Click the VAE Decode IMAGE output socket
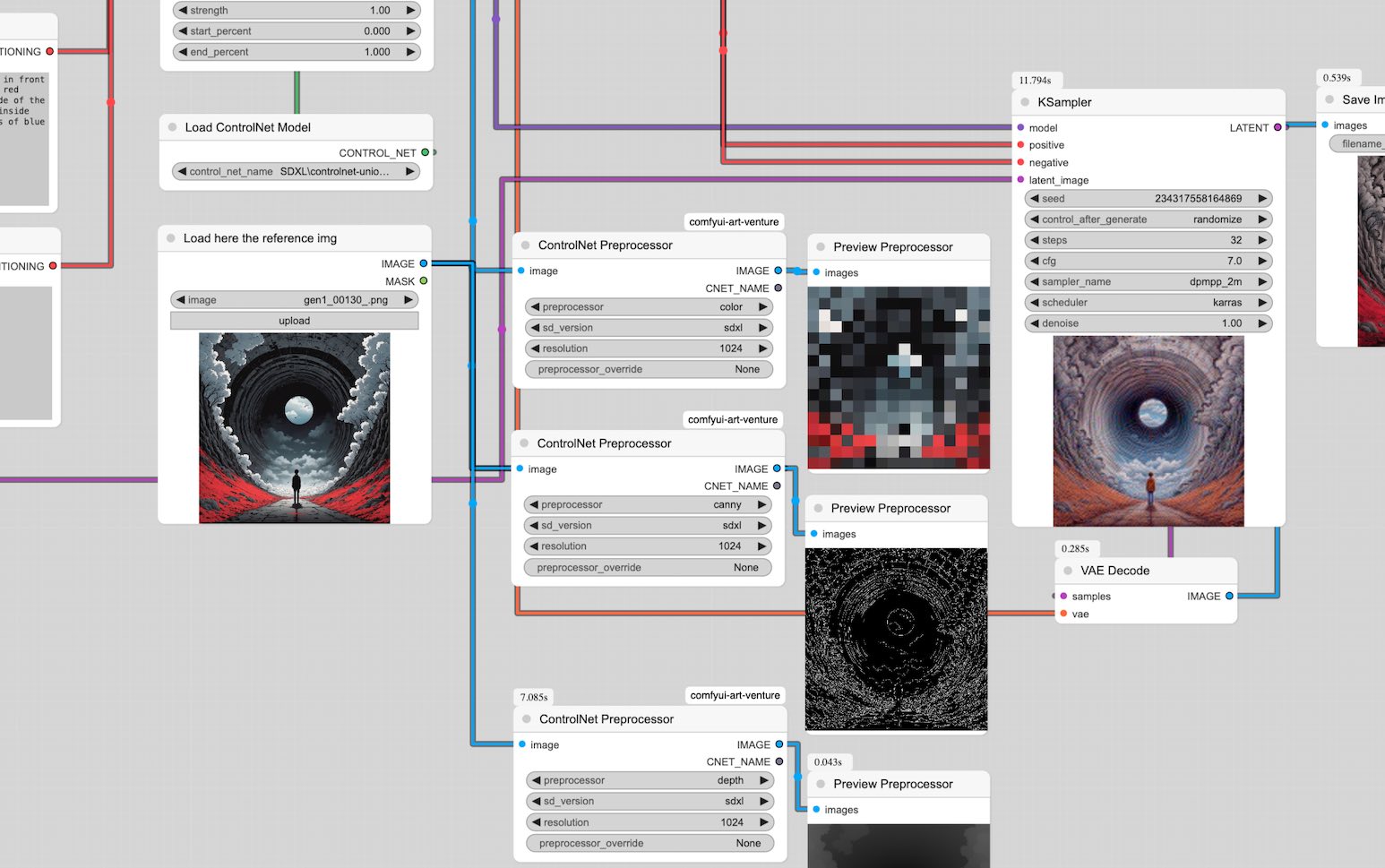The image size is (1385, 868). pyautogui.click(x=1229, y=596)
